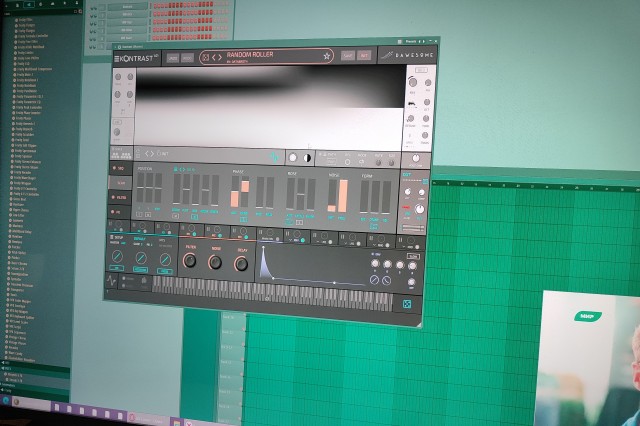Click the teal expand icon at bottom right
Screen dimensions: 640x426
point(407,304)
